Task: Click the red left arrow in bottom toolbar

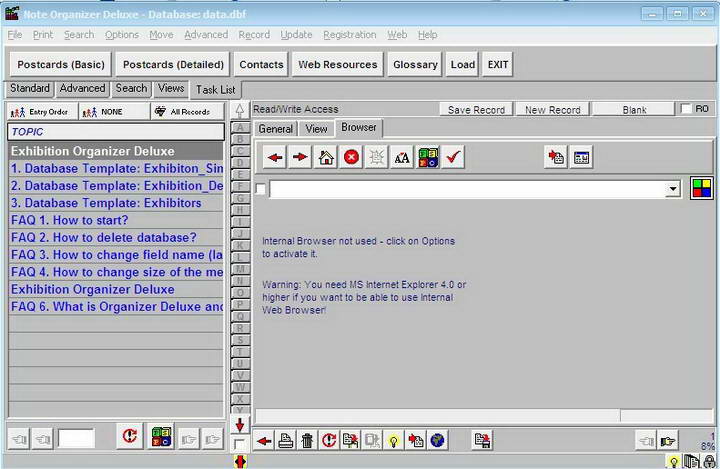Action: 264,441
